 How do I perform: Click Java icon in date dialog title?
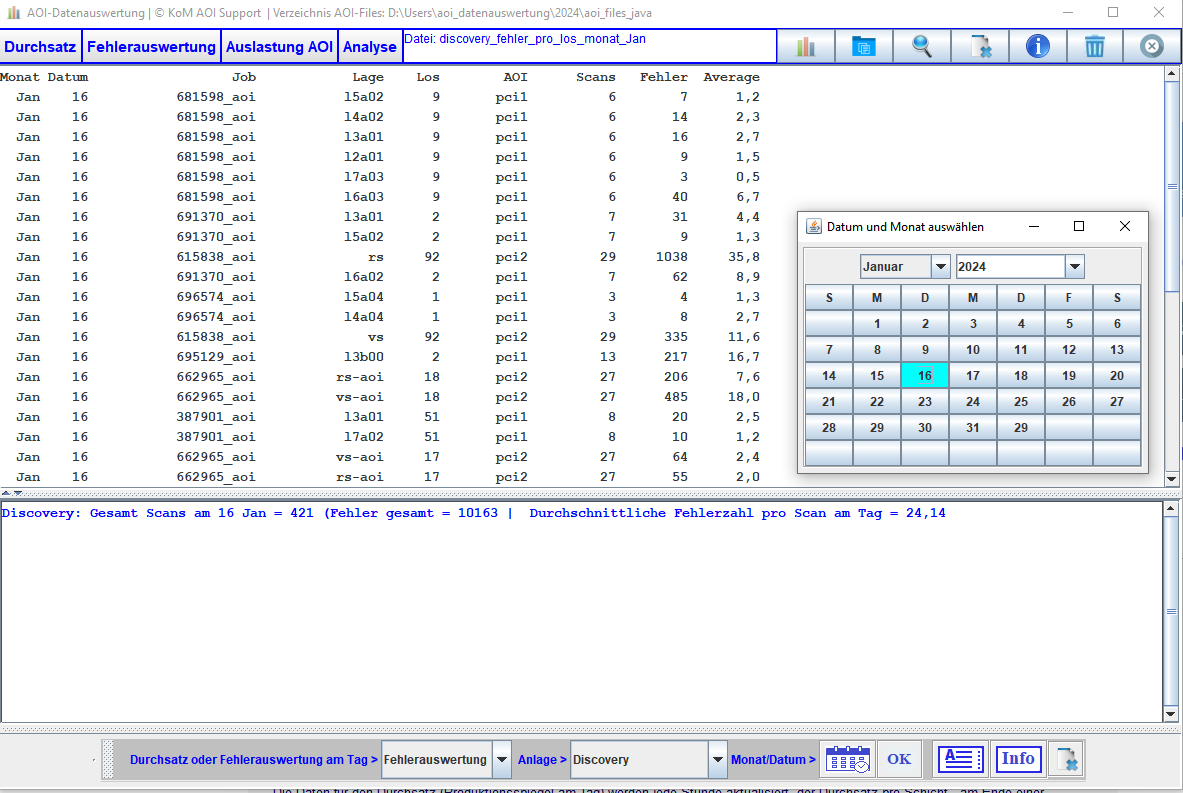pos(814,226)
